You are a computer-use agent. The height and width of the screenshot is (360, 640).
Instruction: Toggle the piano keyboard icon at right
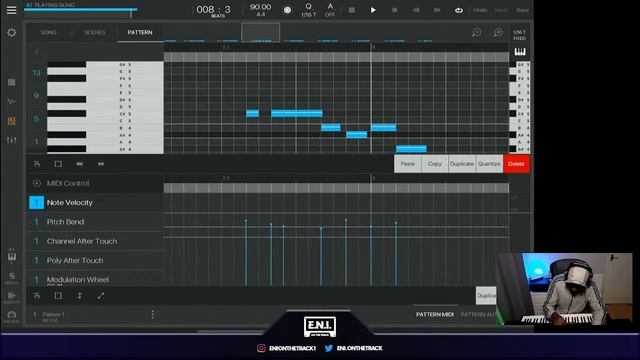click(x=520, y=51)
